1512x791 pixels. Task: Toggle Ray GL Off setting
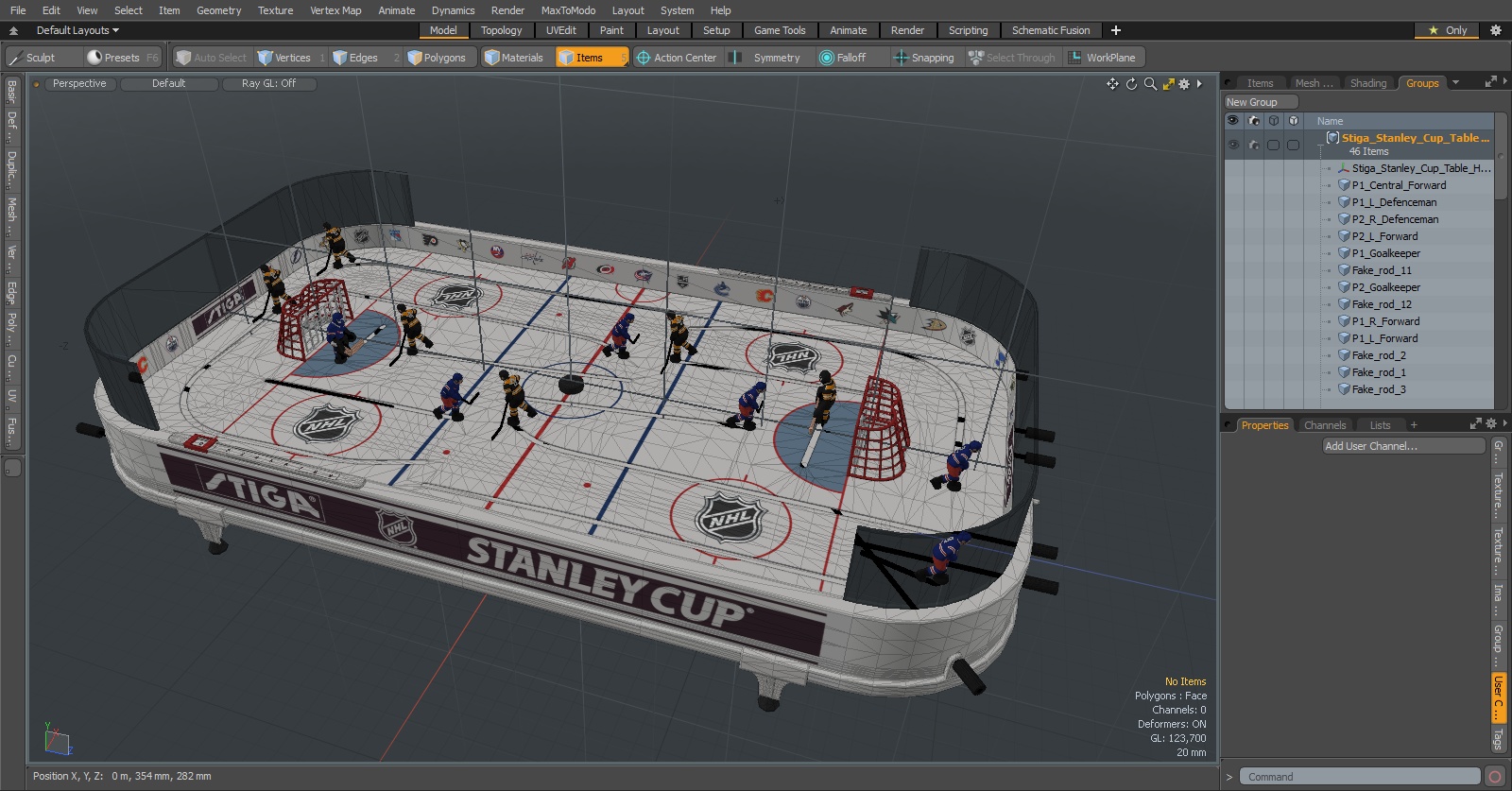[268, 84]
